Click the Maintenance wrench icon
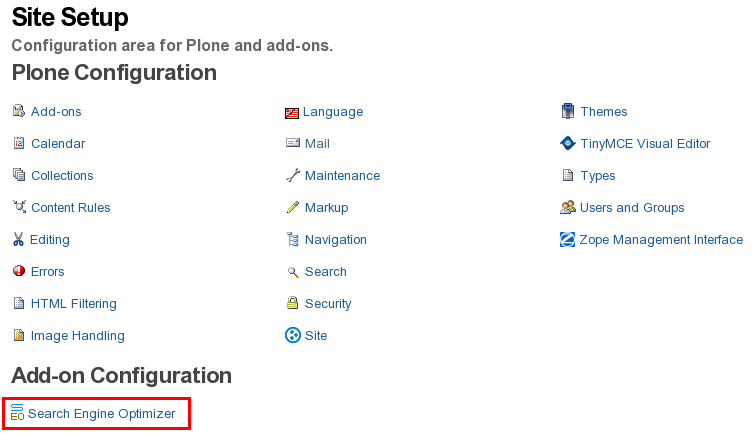This screenshot has width=752, height=437. pyautogui.click(x=293, y=176)
